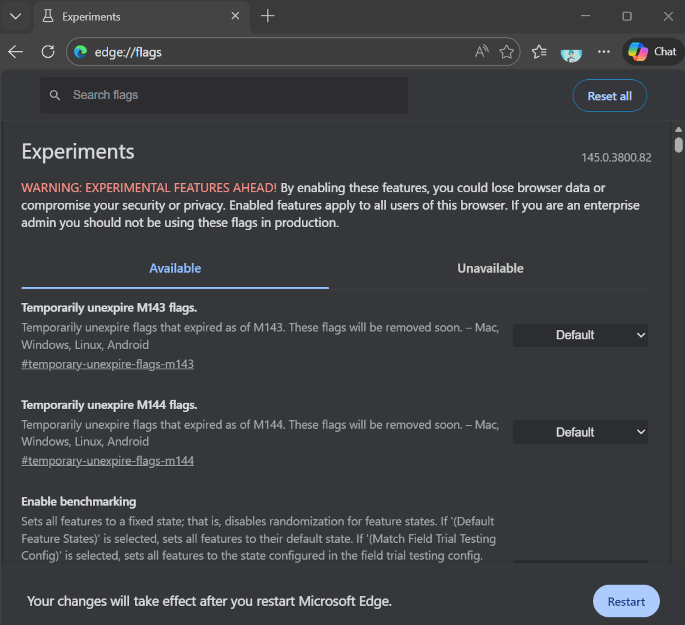The image size is (685, 625).
Task: Switch to the Unavailable tab
Action: [490, 268]
